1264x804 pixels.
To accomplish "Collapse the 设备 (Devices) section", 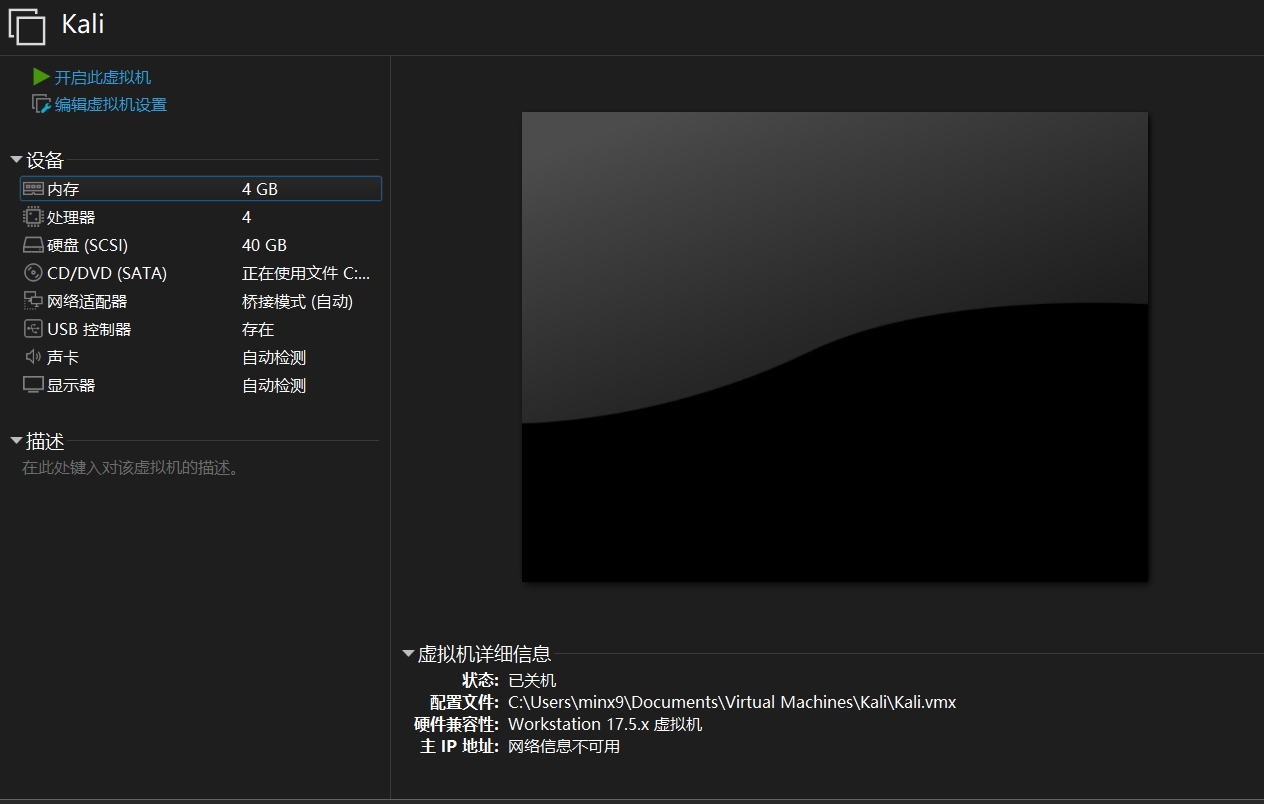I will click(16, 160).
